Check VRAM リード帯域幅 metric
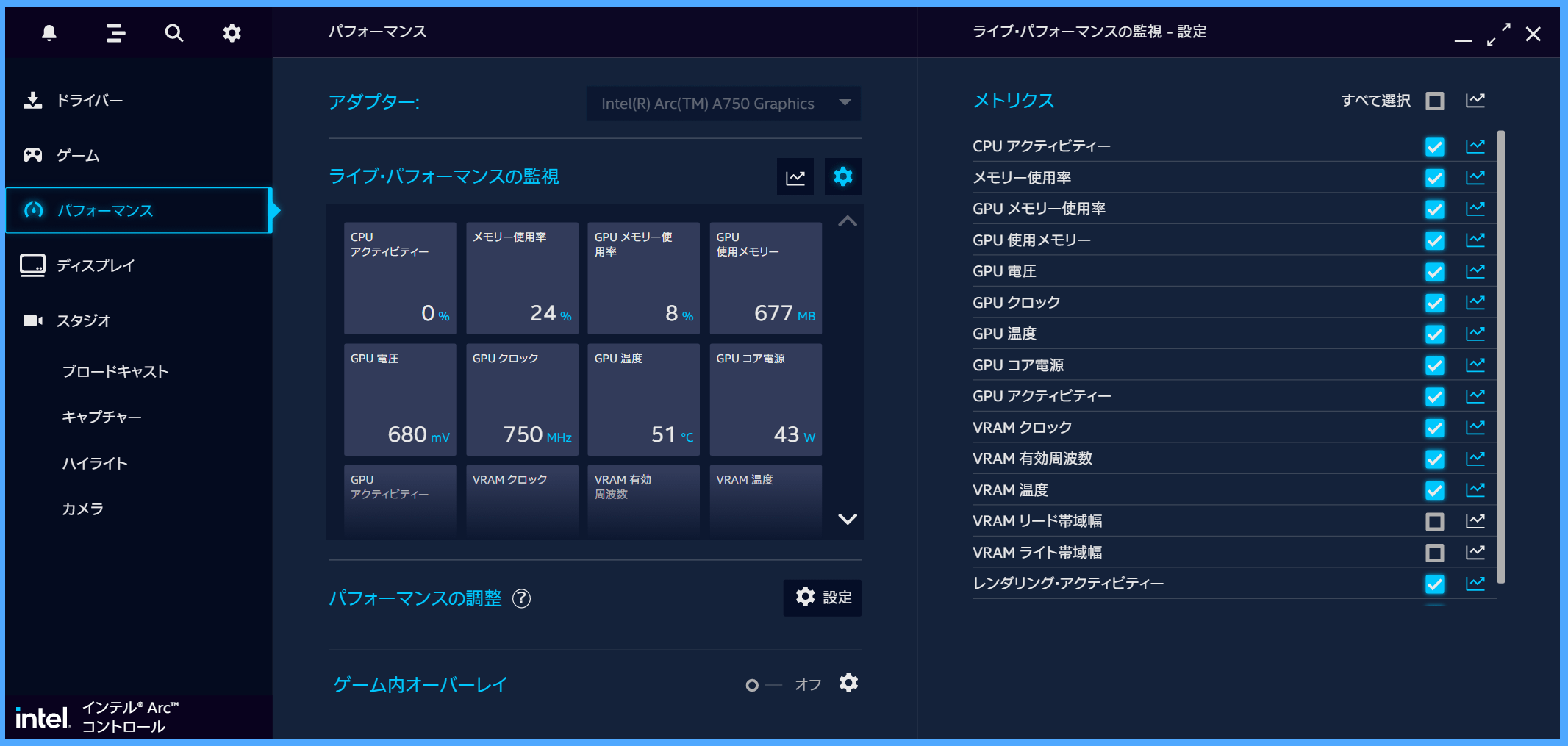 tap(1435, 522)
